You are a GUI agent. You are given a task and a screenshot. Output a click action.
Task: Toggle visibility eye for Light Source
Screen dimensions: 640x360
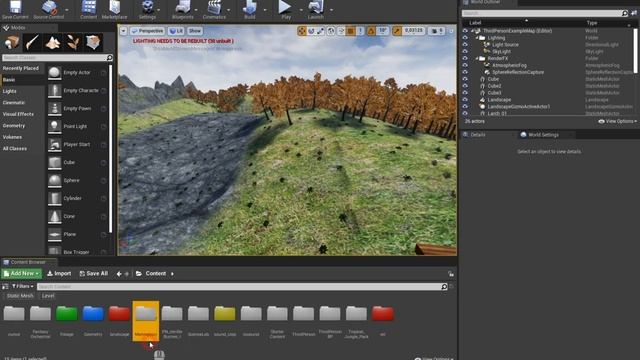[x=465, y=44]
